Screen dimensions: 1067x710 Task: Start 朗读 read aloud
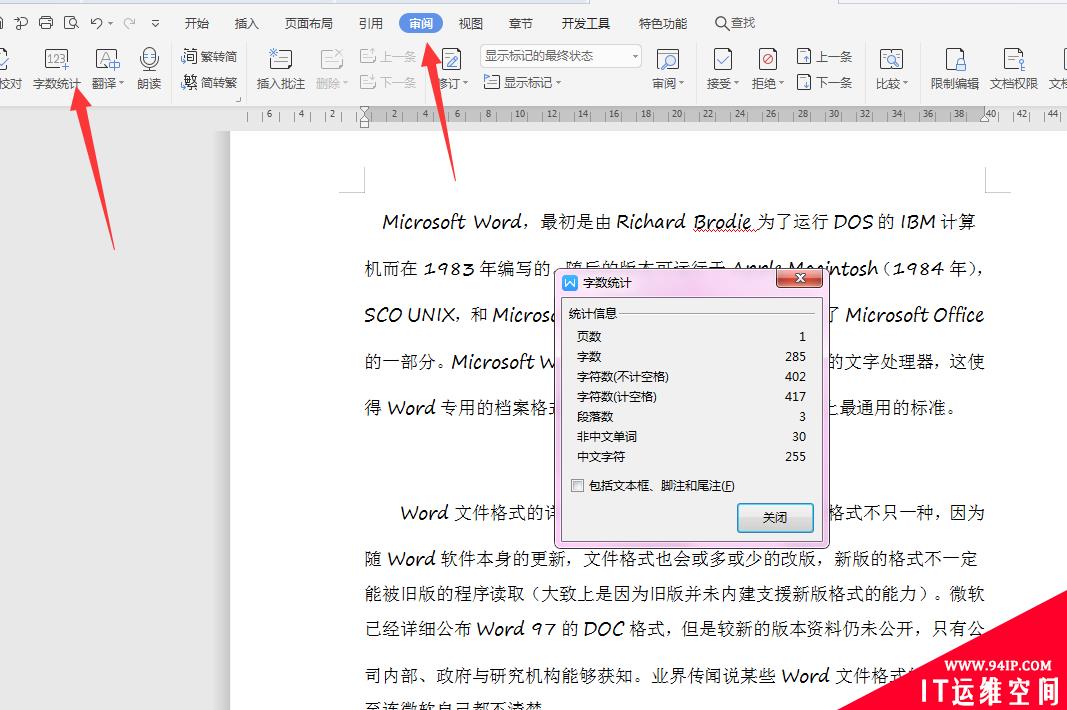pyautogui.click(x=149, y=69)
